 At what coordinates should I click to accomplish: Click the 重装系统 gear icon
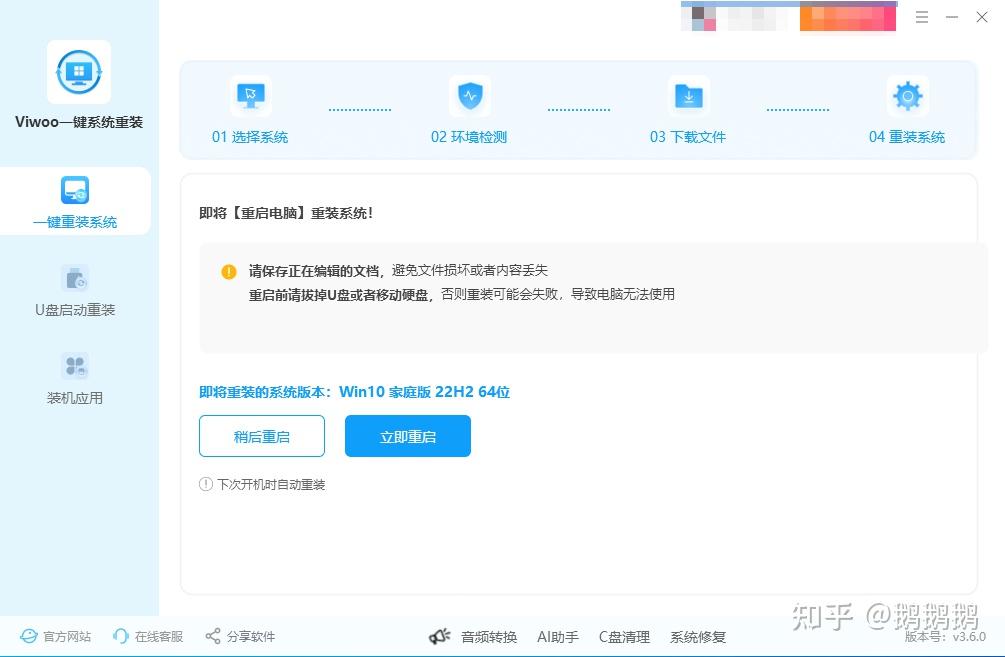point(908,96)
